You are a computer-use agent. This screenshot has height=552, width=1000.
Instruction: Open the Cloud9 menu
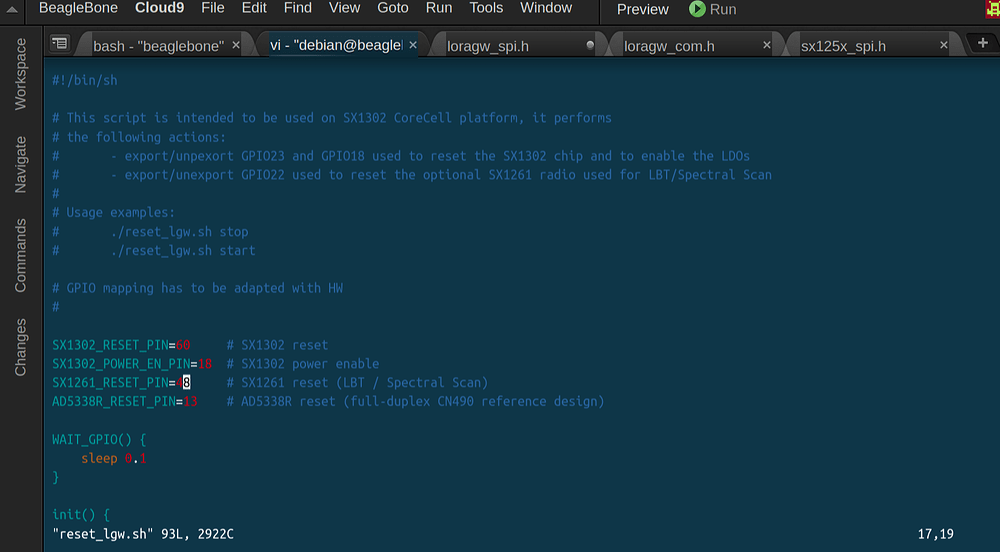point(159,8)
